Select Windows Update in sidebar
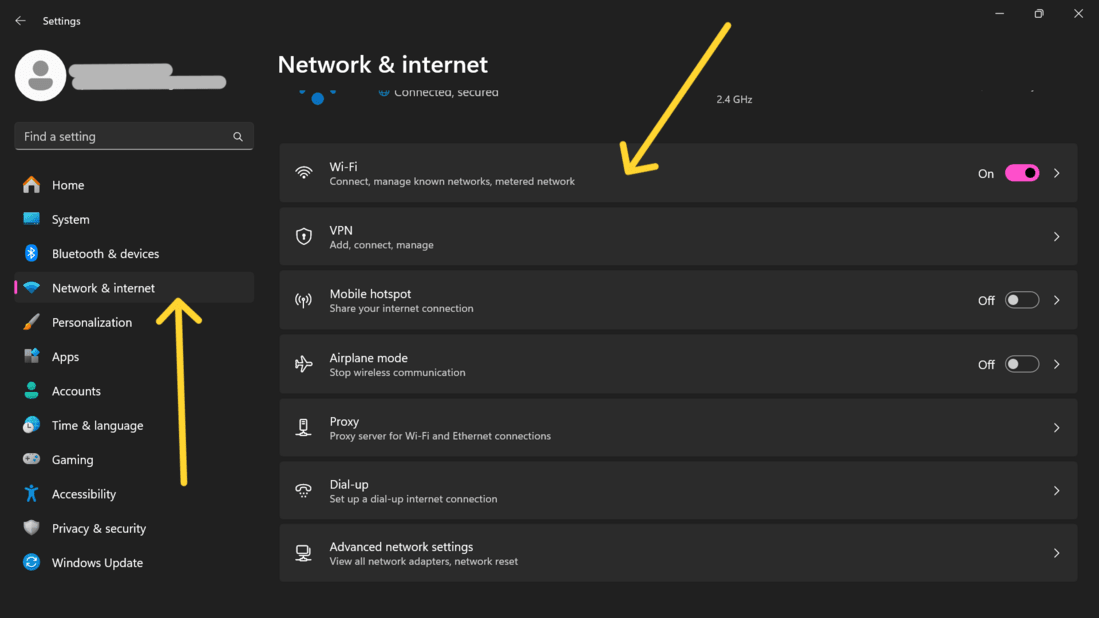 point(97,563)
